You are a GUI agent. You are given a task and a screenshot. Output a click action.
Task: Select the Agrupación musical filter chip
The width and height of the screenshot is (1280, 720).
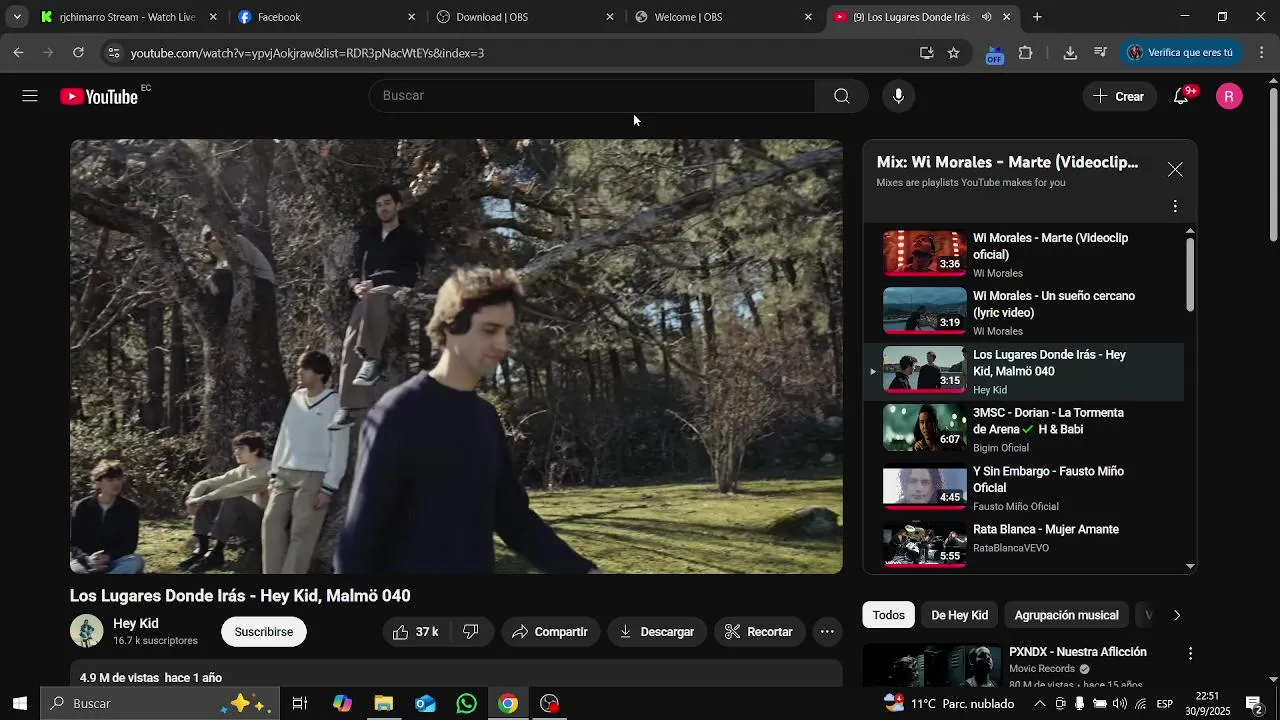[x=1066, y=615]
